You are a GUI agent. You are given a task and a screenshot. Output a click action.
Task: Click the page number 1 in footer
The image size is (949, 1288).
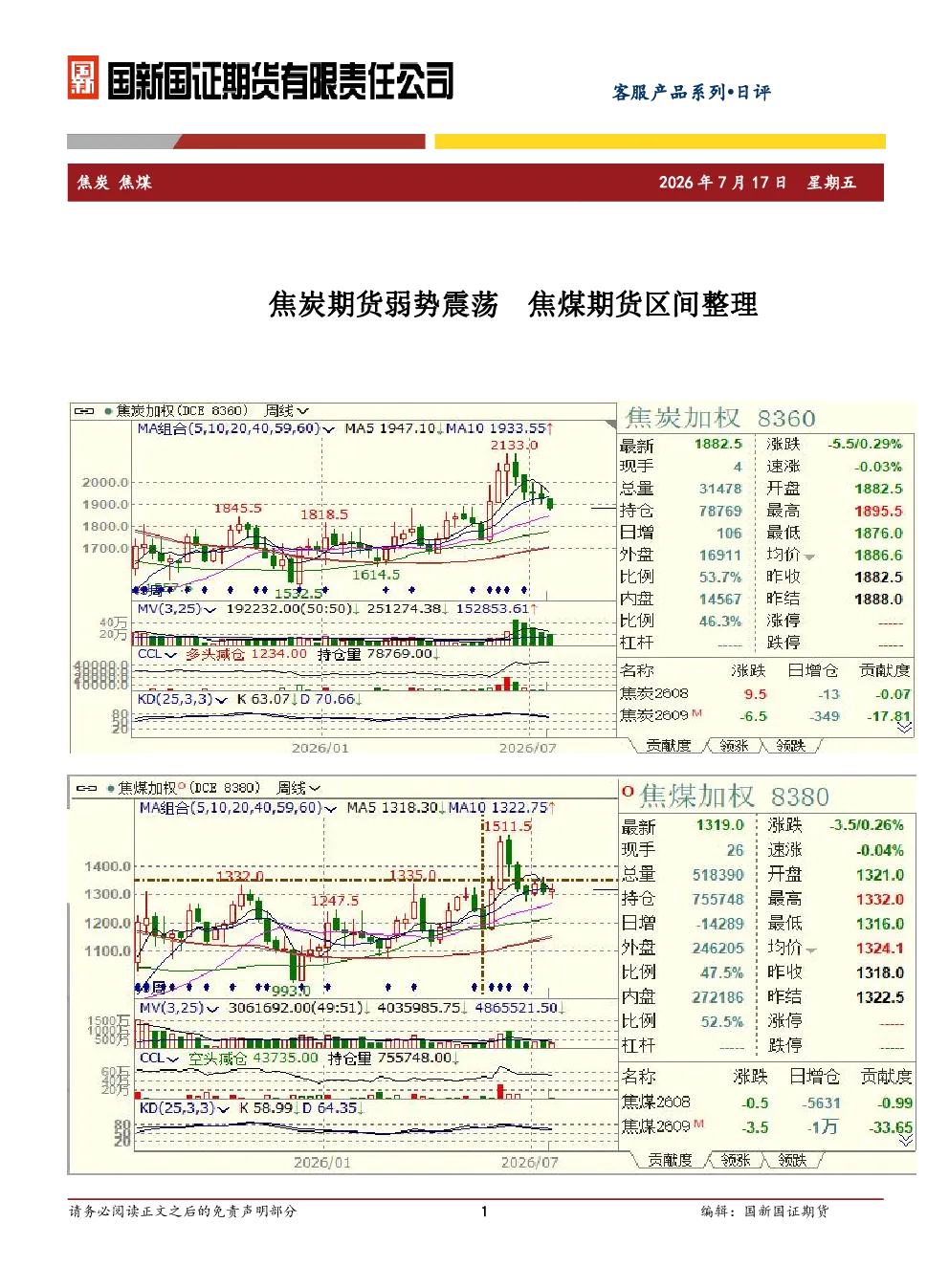point(484,1212)
